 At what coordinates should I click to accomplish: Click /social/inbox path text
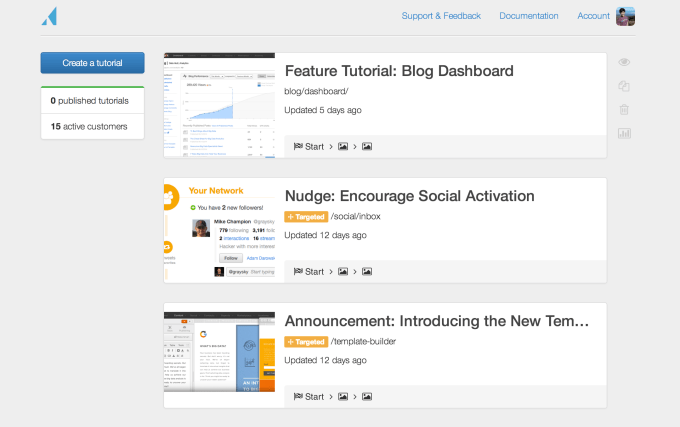pyautogui.click(x=356, y=217)
